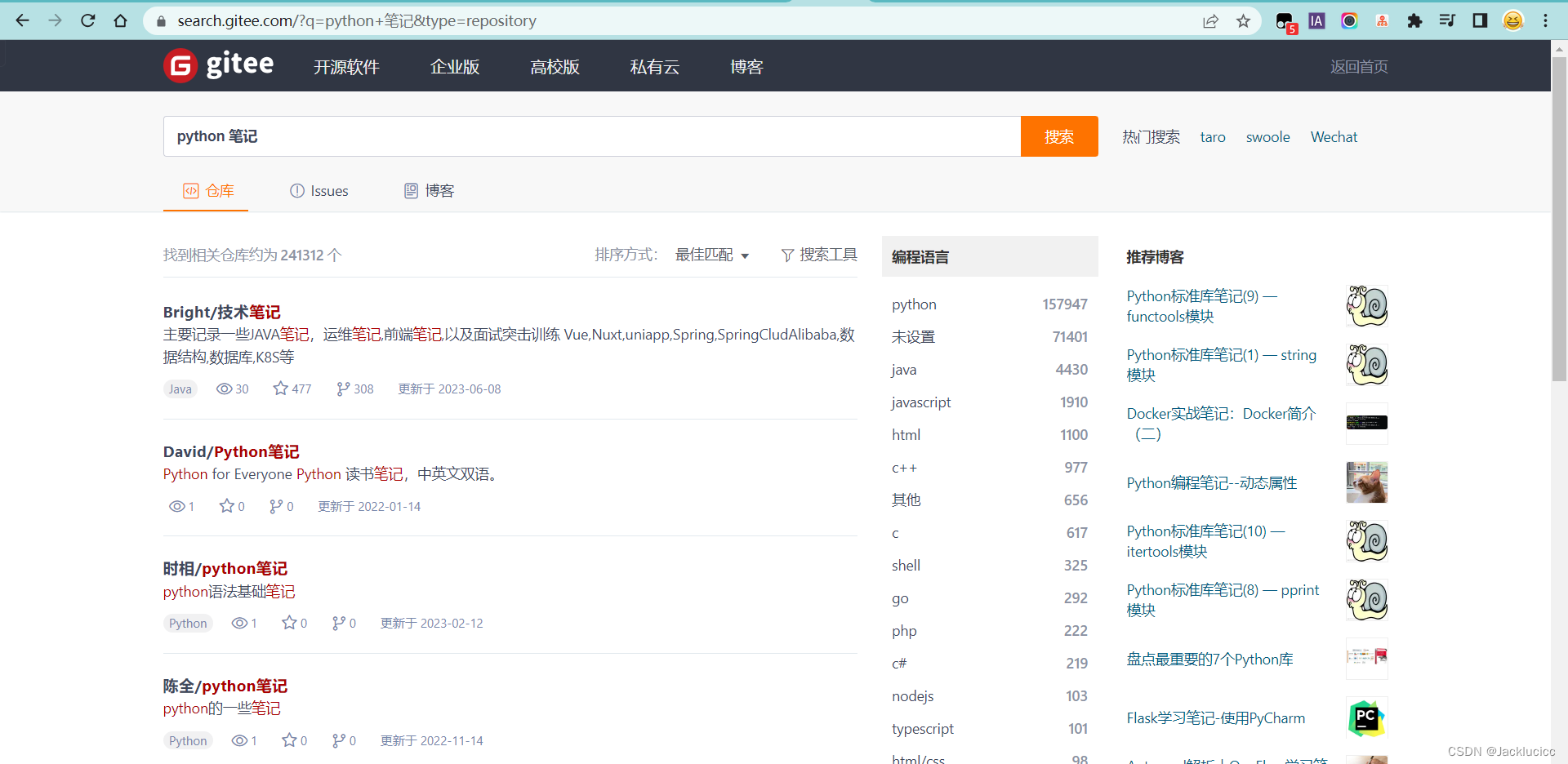Click the cat photo blog thumbnail
1568x764 pixels.
point(1367,482)
